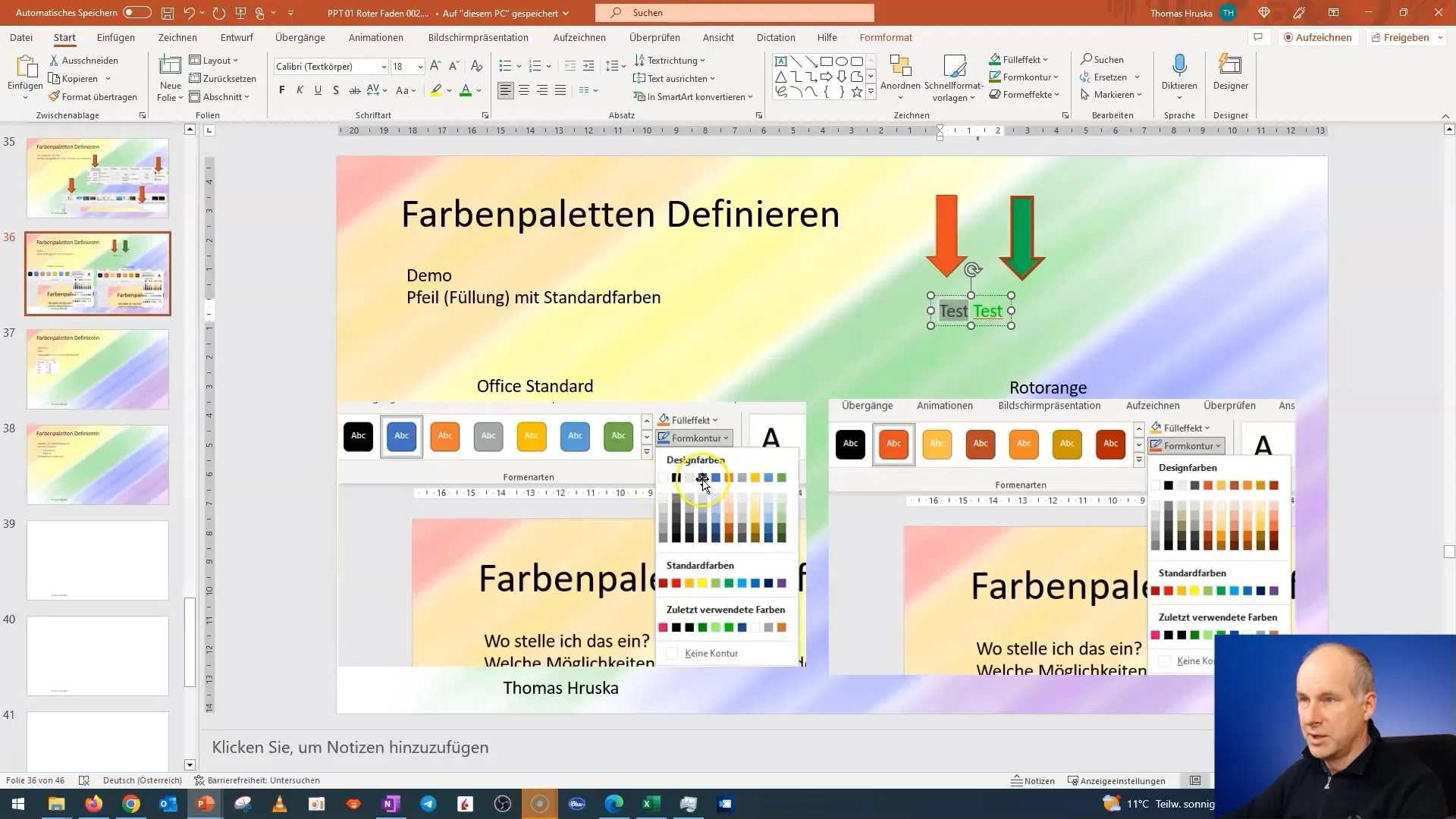Expand Schriftgröße 18 dropdown
This screenshot has height=819, width=1456.
pos(418,66)
